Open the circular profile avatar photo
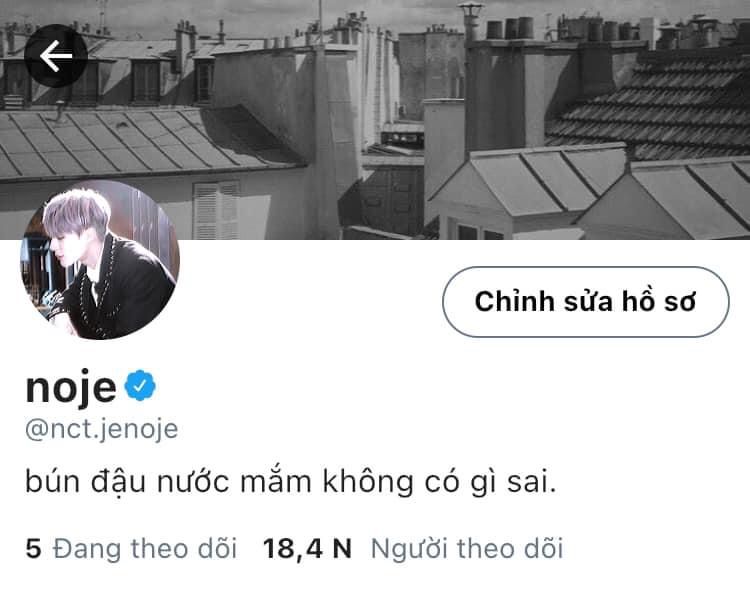This screenshot has height=592, width=750. click(x=100, y=259)
